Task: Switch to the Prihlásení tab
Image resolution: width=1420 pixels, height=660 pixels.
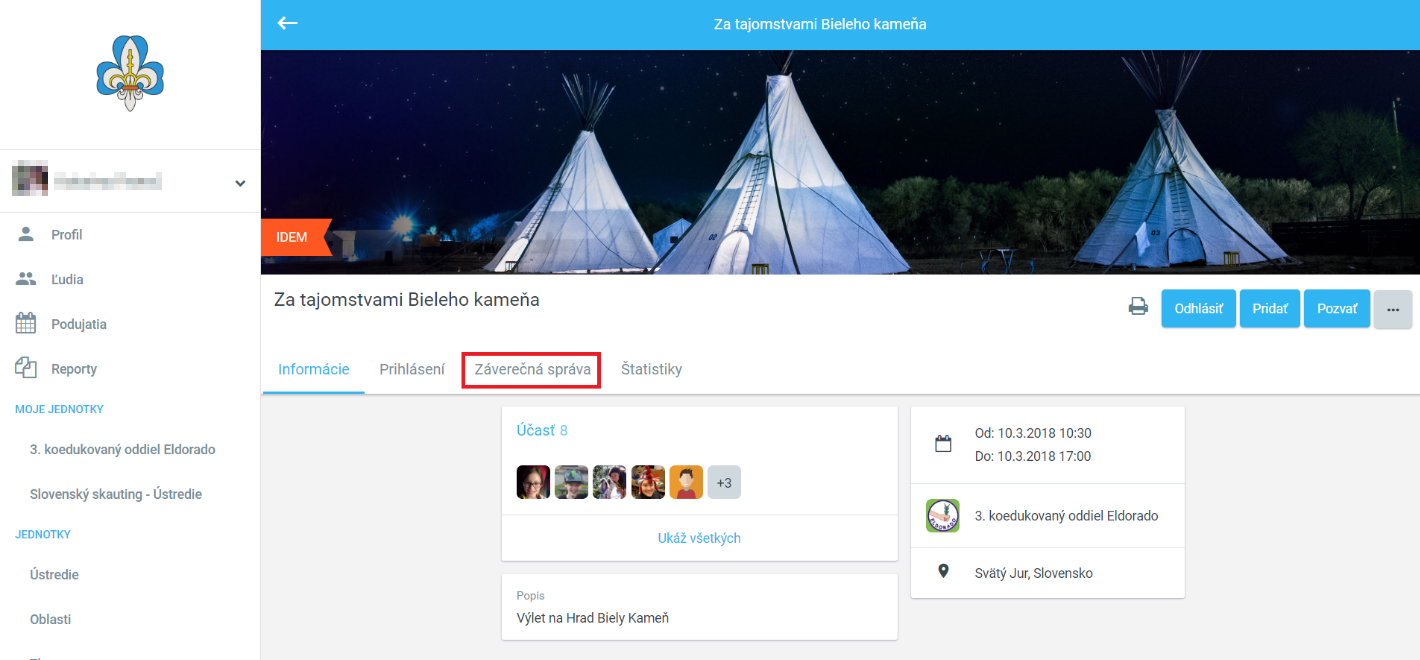Action: click(412, 369)
